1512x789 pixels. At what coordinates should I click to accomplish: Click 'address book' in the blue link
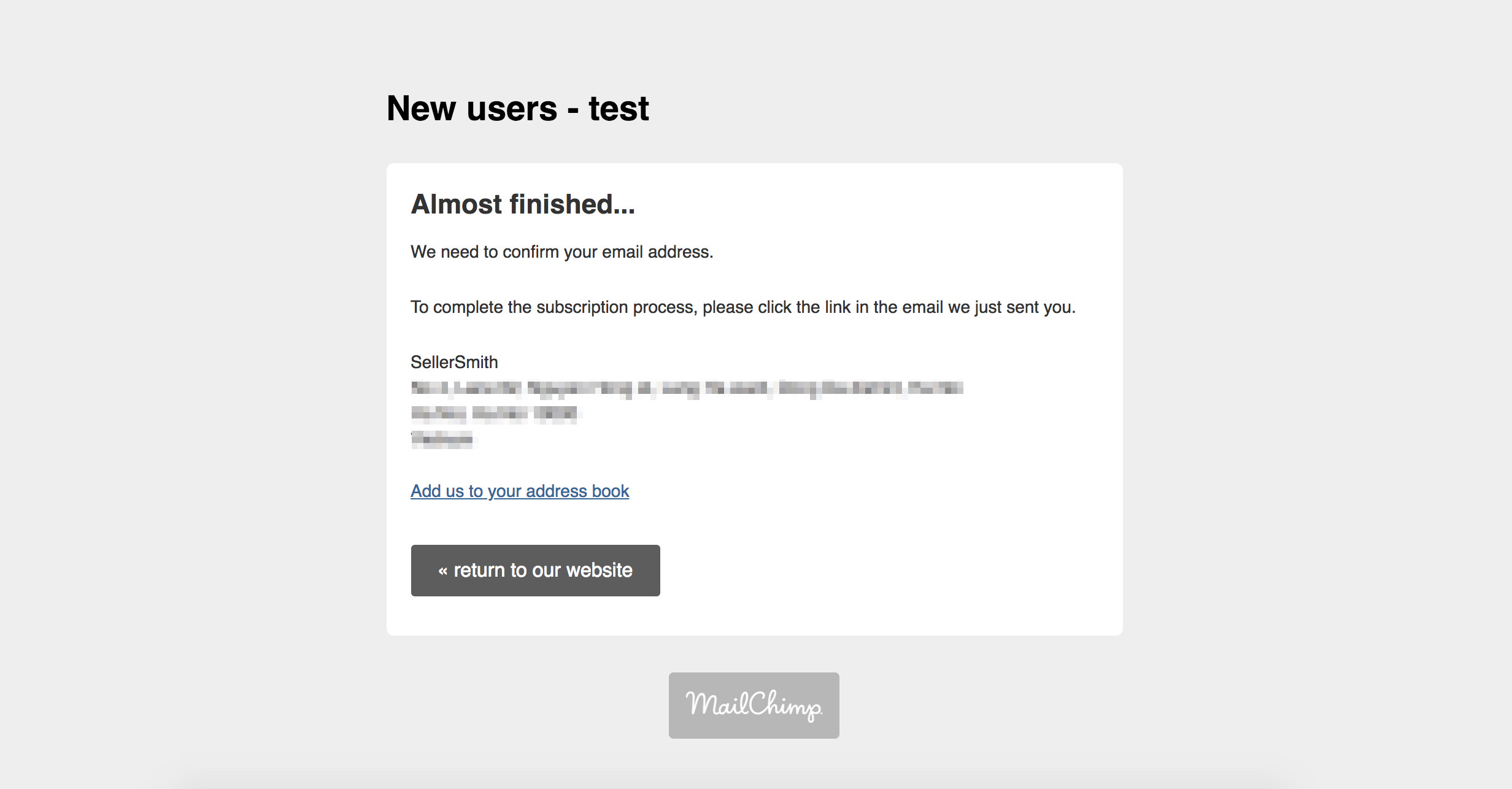tap(577, 491)
